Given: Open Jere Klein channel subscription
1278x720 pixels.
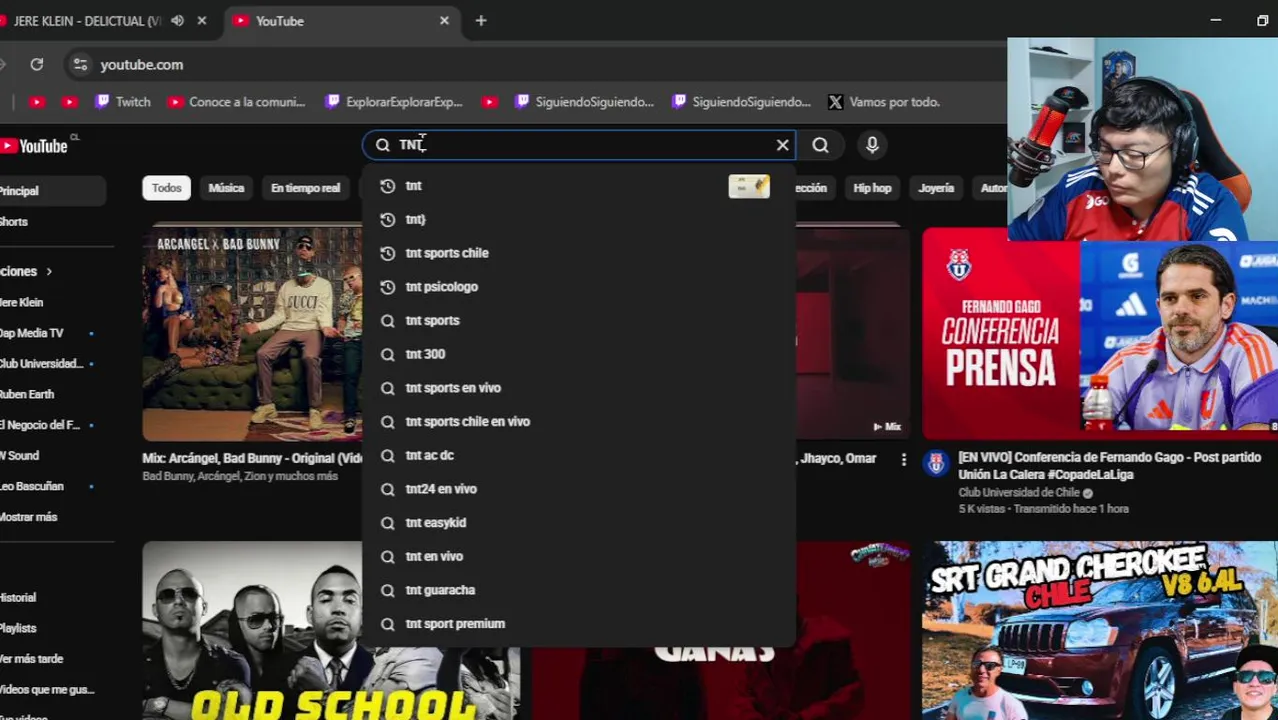Looking at the screenshot, I should point(21,302).
